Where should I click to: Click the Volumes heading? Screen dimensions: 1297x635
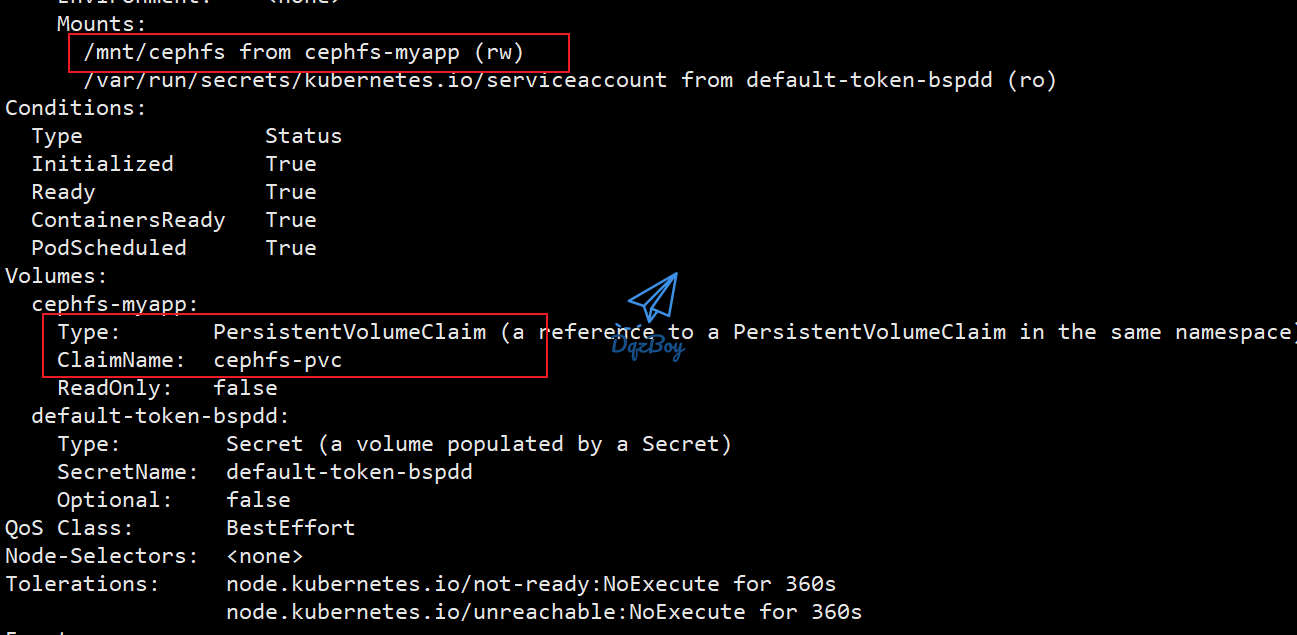(x=56, y=276)
